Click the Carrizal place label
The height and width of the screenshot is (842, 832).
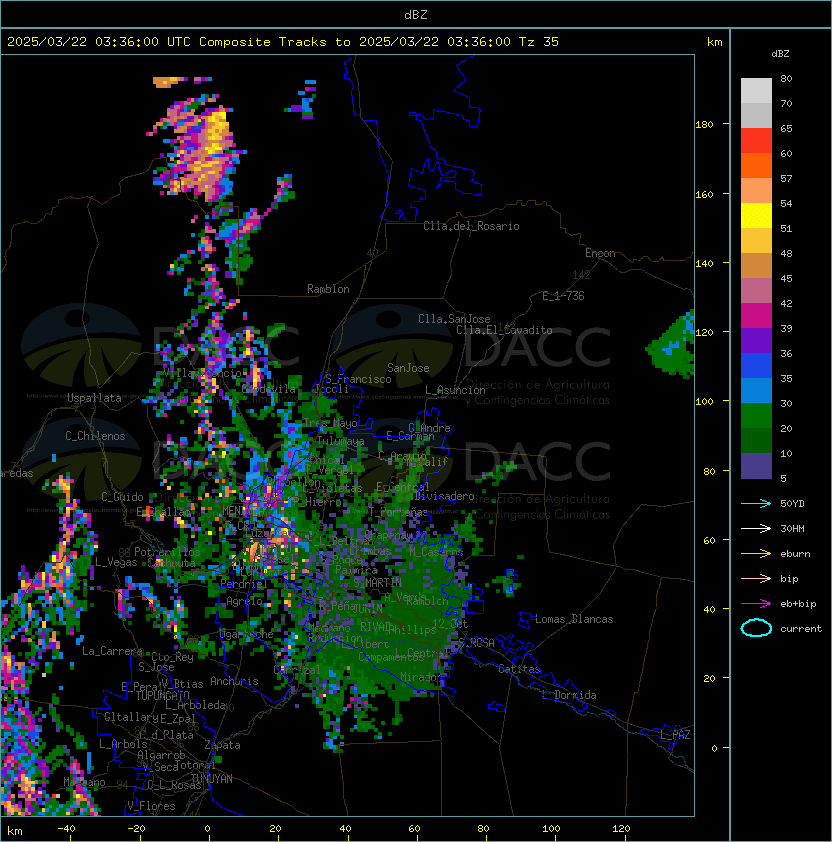tap(297, 670)
